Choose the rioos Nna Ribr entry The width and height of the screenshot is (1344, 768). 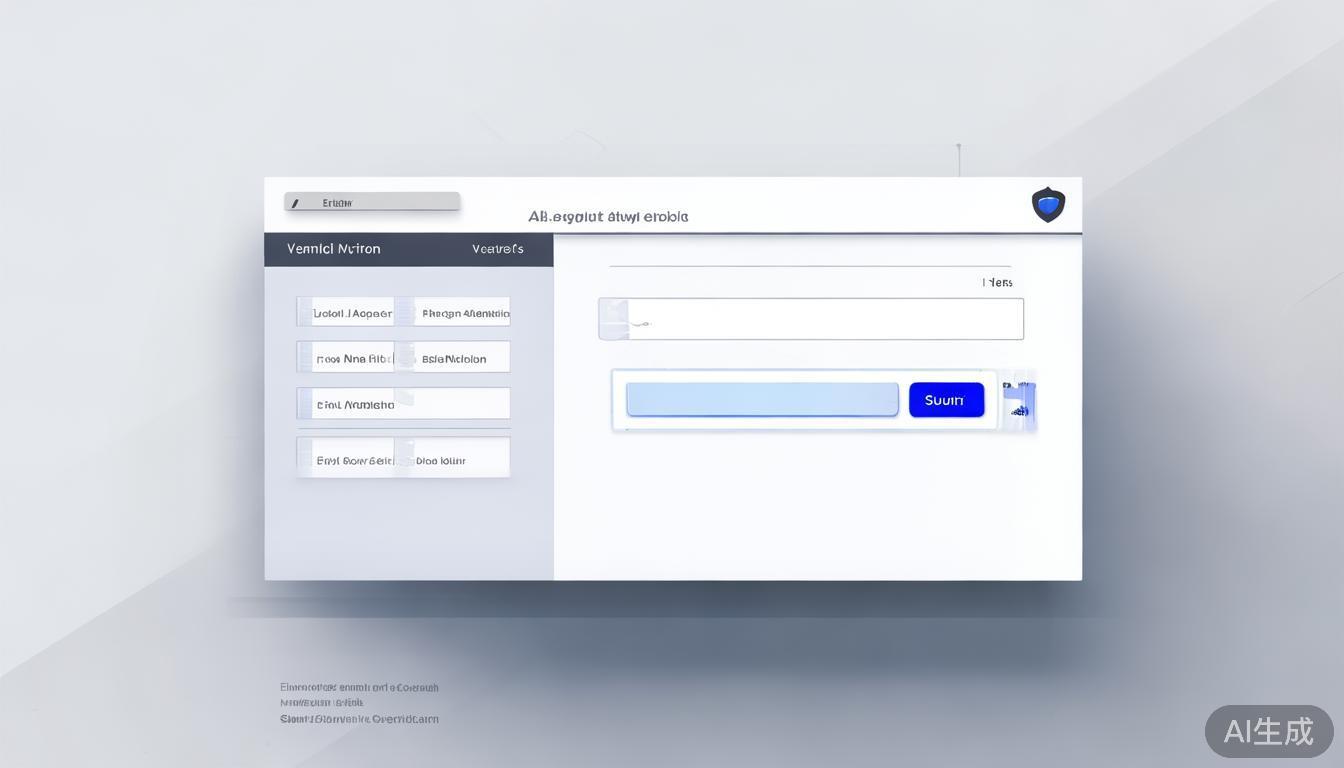click(x=354, y=358)
